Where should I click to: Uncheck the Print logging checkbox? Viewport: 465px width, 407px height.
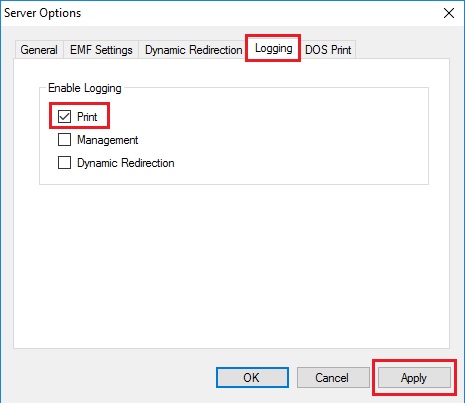click(x=64, y=117)
